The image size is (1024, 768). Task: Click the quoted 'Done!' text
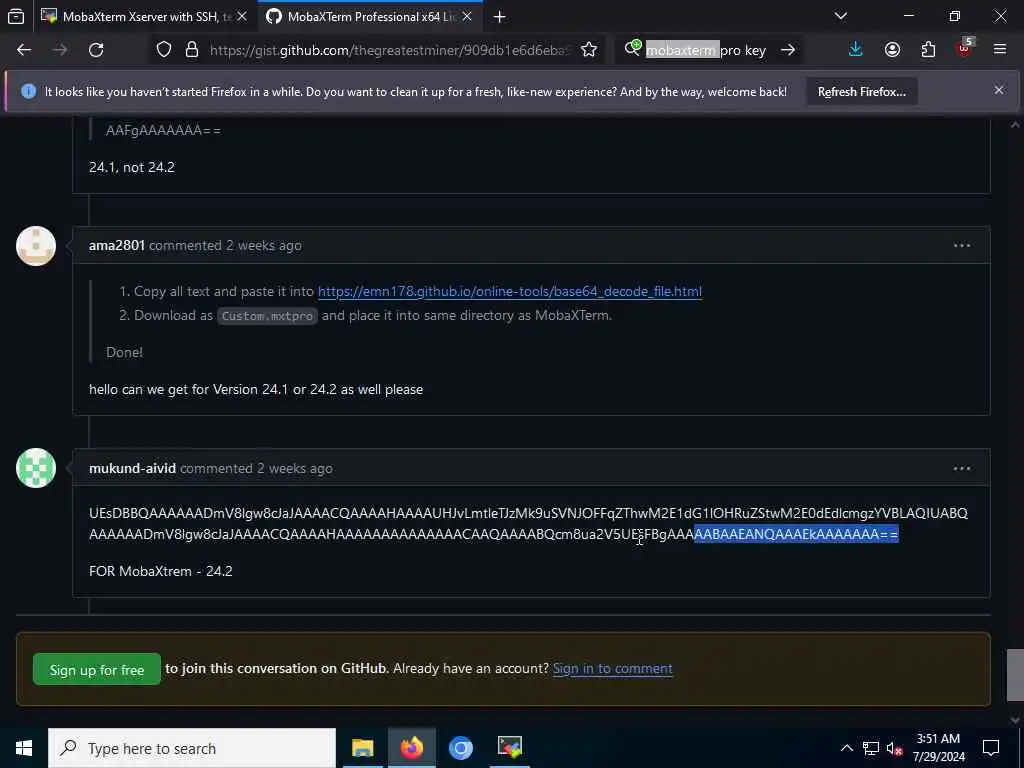point(124,353)
